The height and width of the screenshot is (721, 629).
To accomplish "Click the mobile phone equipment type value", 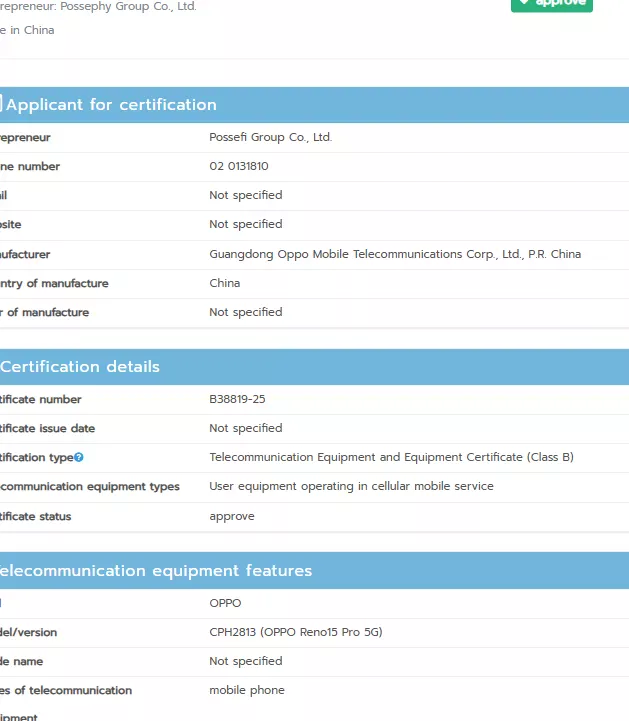I will [246, 690].
